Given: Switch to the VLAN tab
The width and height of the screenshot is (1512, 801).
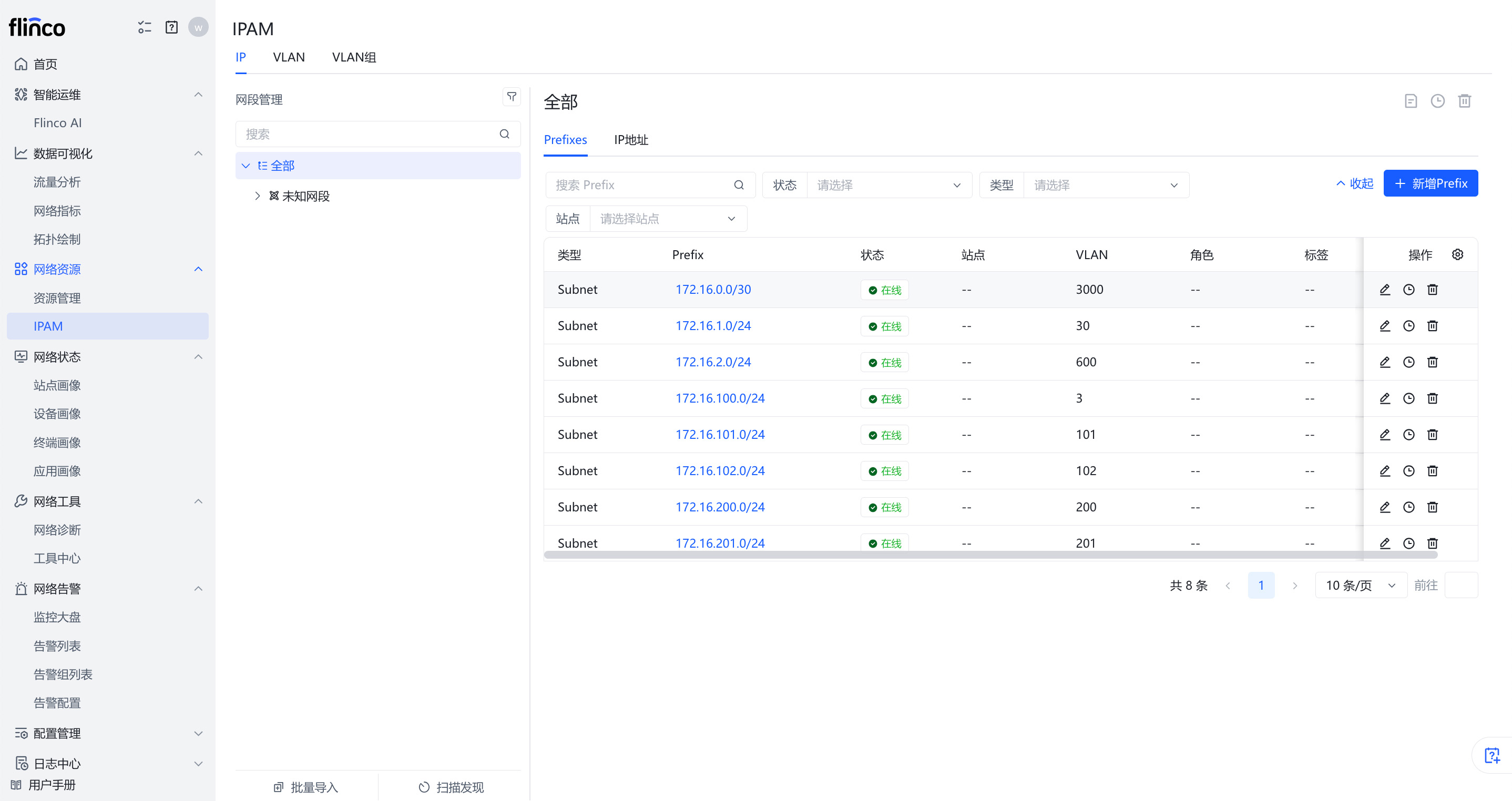Looking at the screenshot, I should (x=289, y=57).
